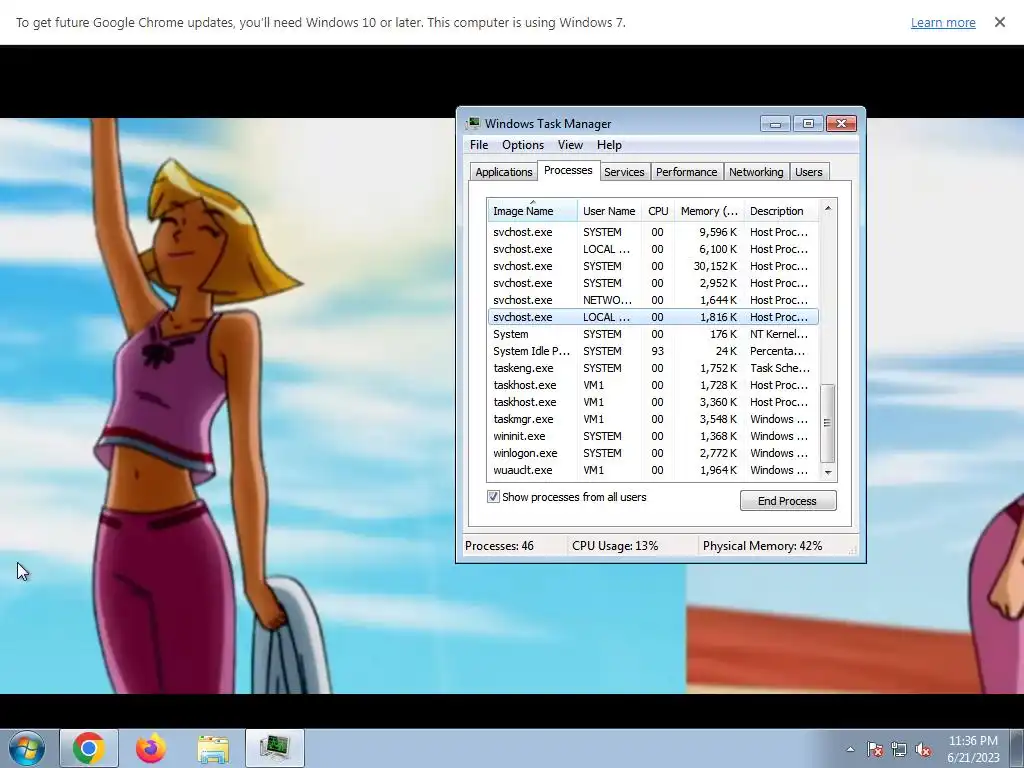Launch Firefox from the taskbar
1024x768 pixels.
[151, 748]
